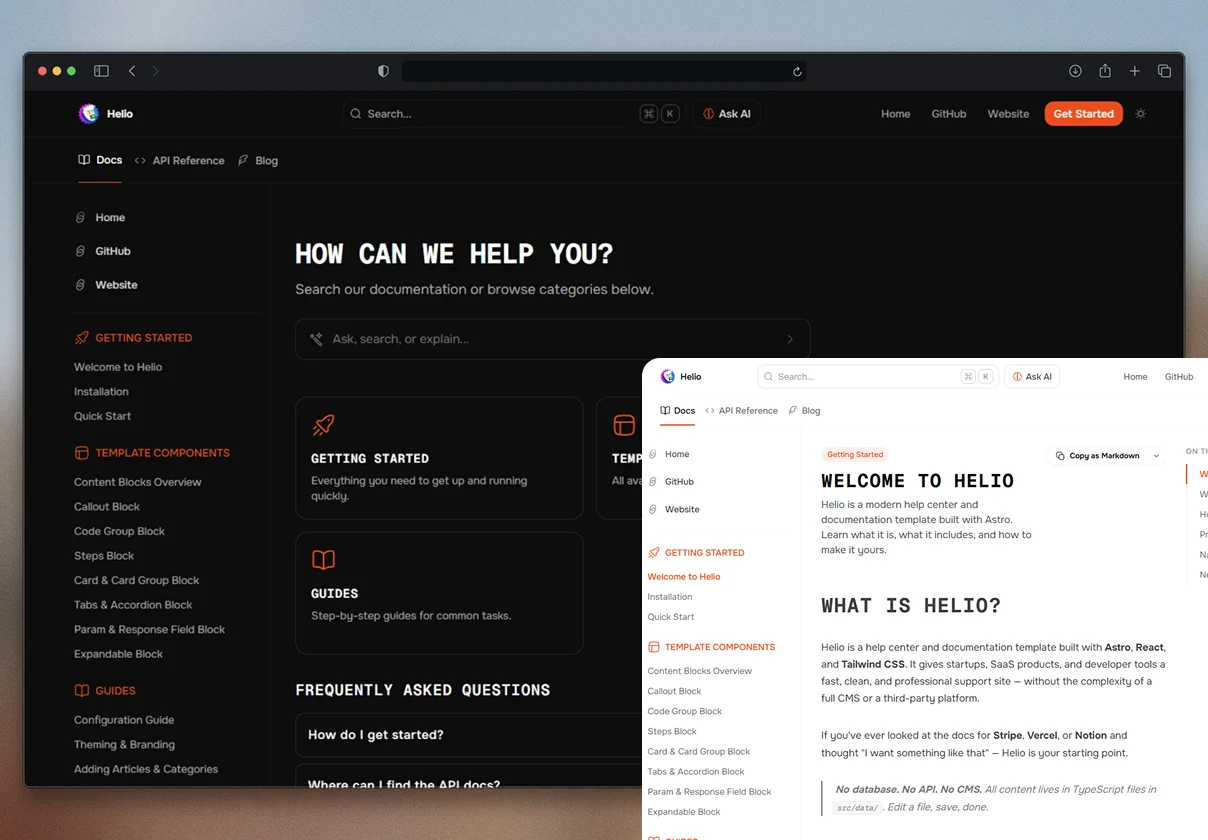Expand How do I get started question
This screenshot has height=840, width=1208.
click(x=468, y=735)
